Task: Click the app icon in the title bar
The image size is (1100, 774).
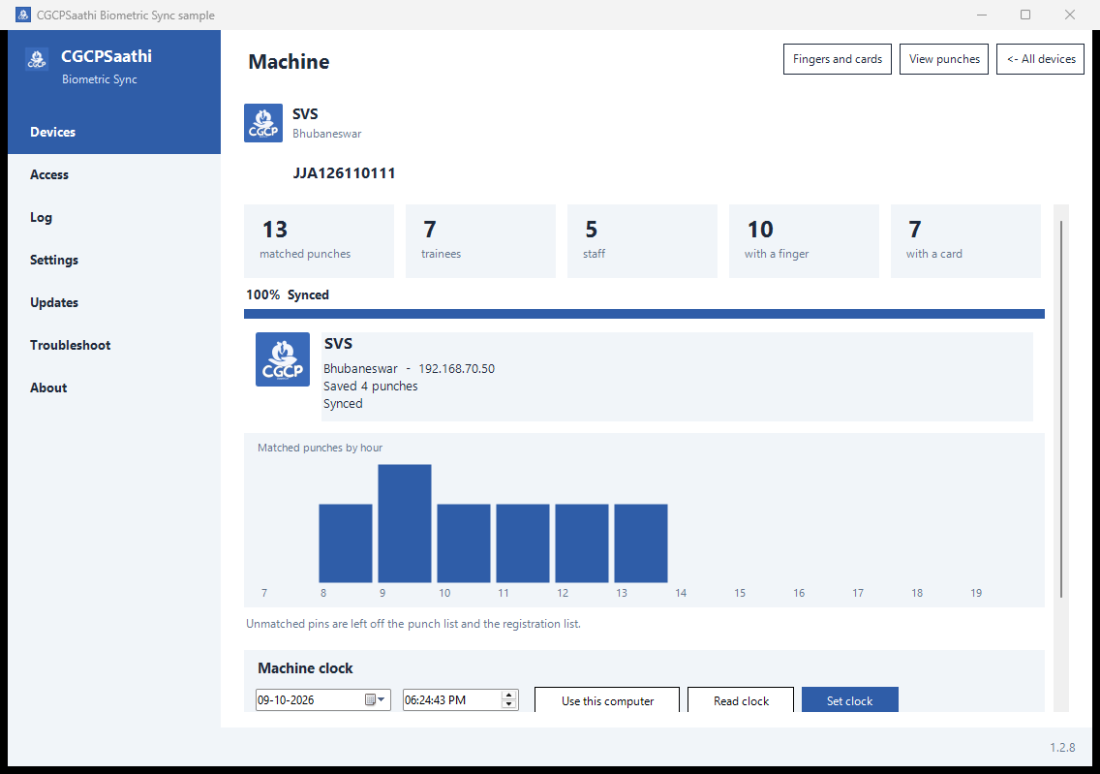Action: tap(23, 15)
